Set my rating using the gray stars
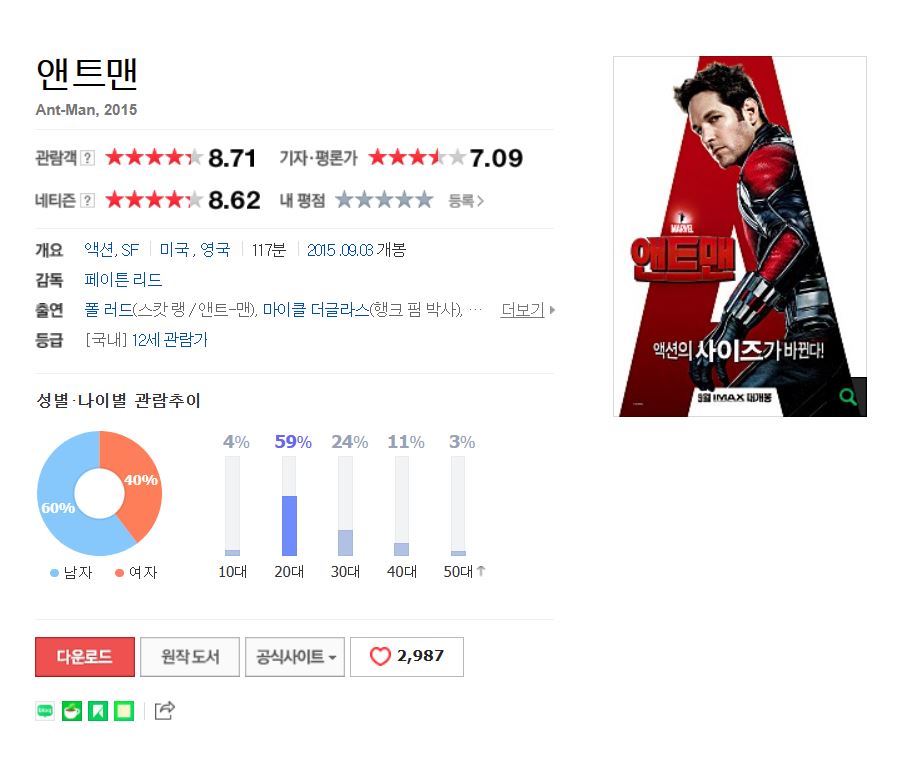The width and height of the screenshot is (908, 773). pyautogui.click(x=384, y=200)
